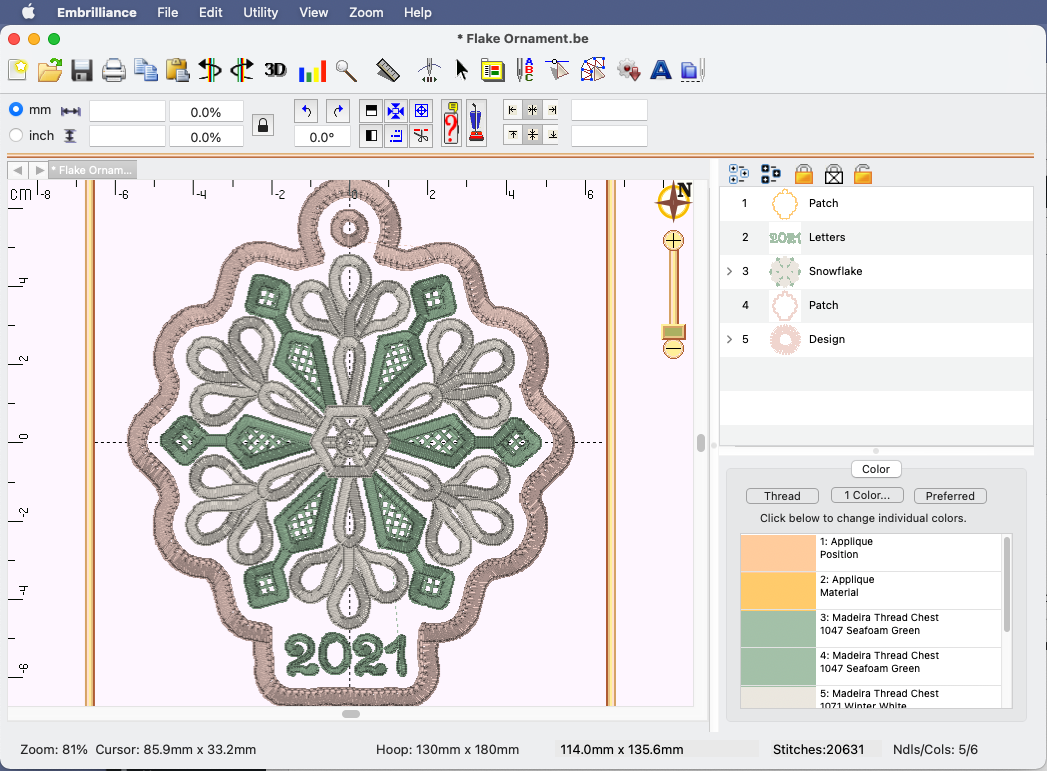
Task: Click the color bar chart icon
Action: pos(312,70)
